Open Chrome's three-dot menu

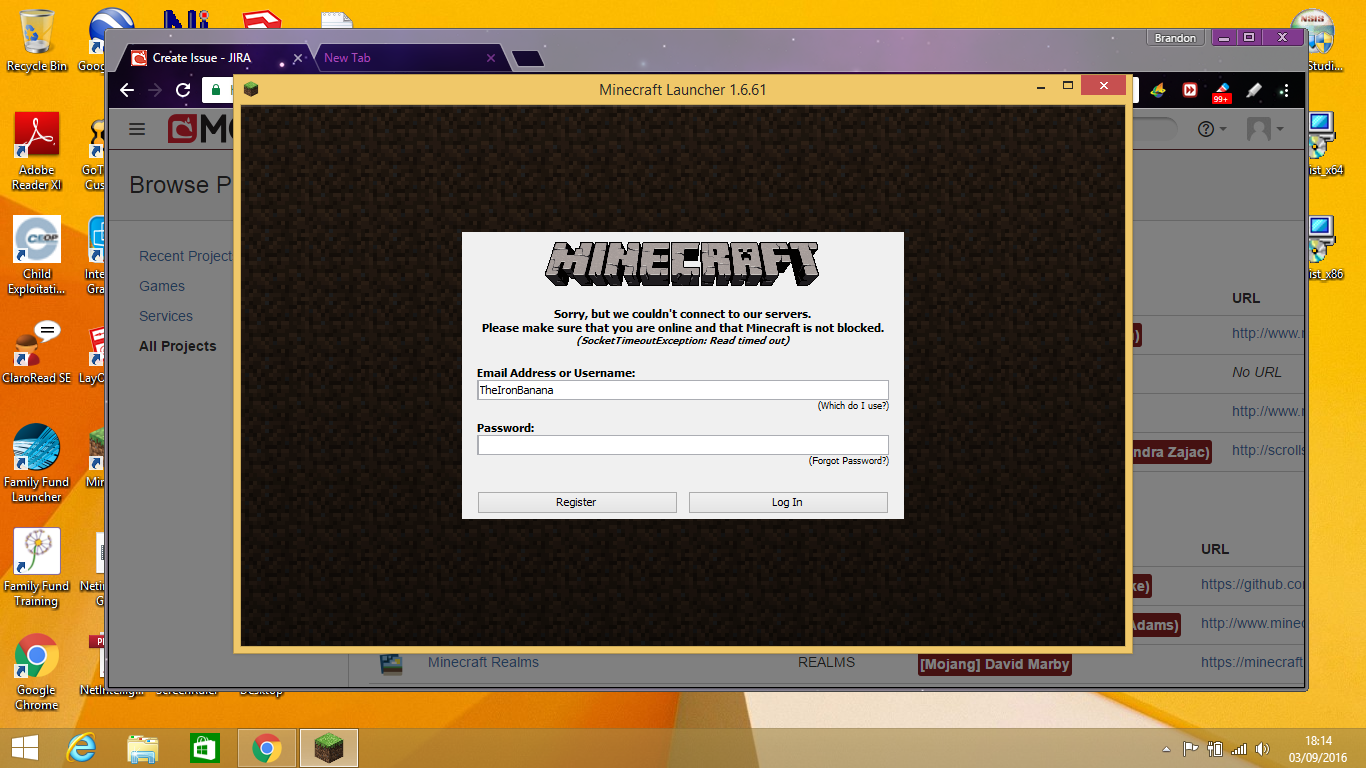(1284, 90)
